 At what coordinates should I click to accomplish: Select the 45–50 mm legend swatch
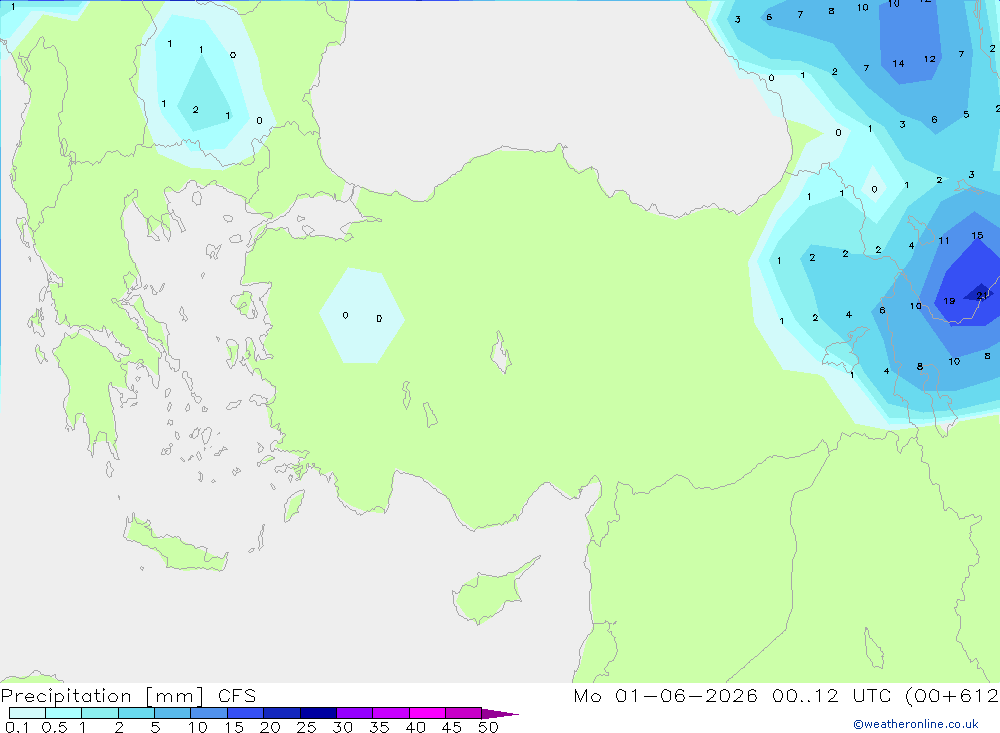click(464, 713)
